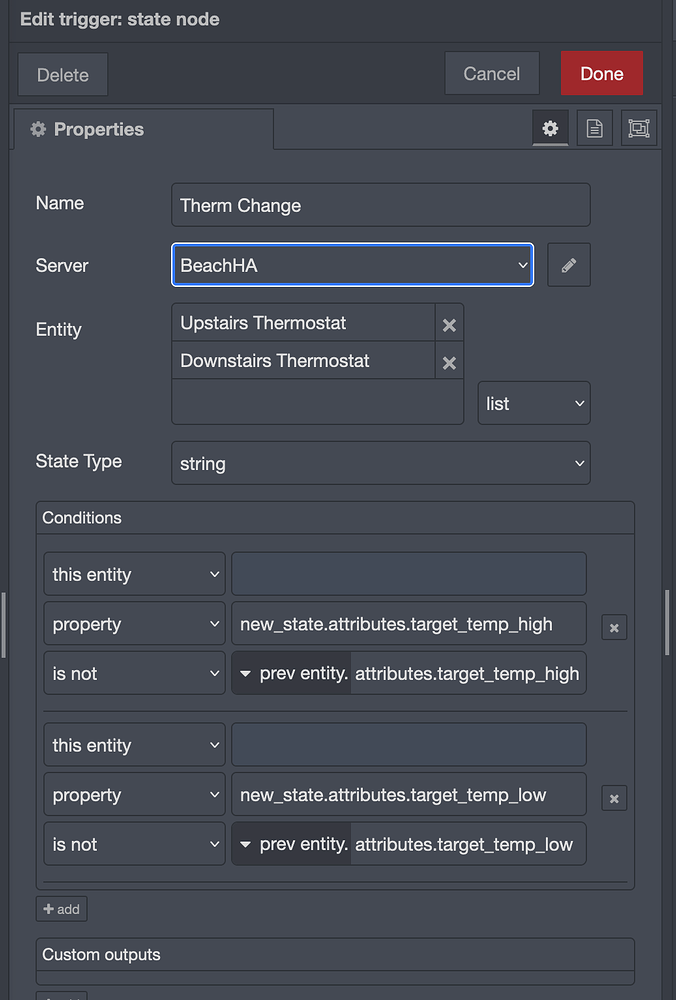The height and width of the screenshot is (1000, 676).
Task: Click the Name field containing Therm Change
Action: coord(381,205)
